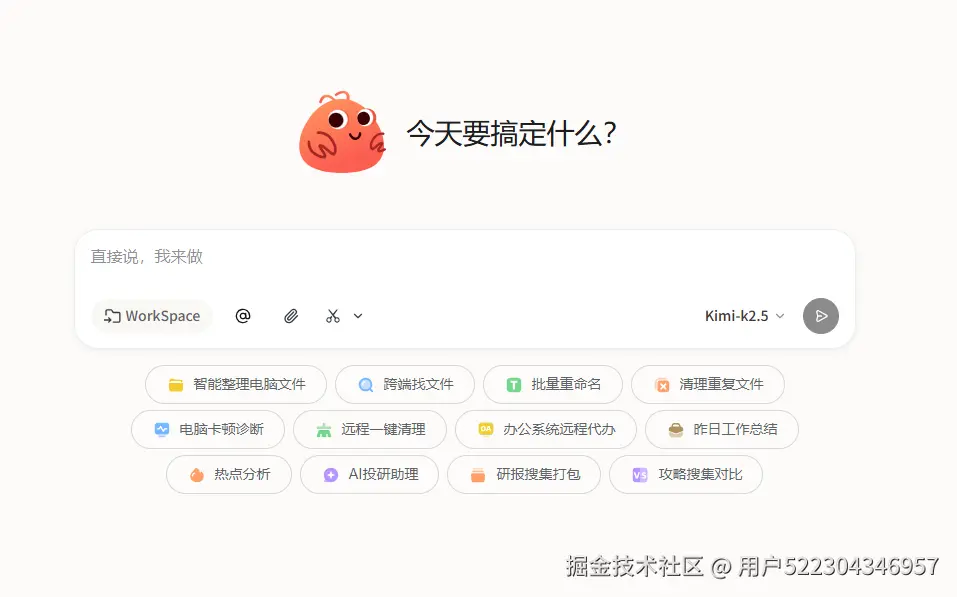
Task: Click the @ mention icon
Action: [242, 316]
